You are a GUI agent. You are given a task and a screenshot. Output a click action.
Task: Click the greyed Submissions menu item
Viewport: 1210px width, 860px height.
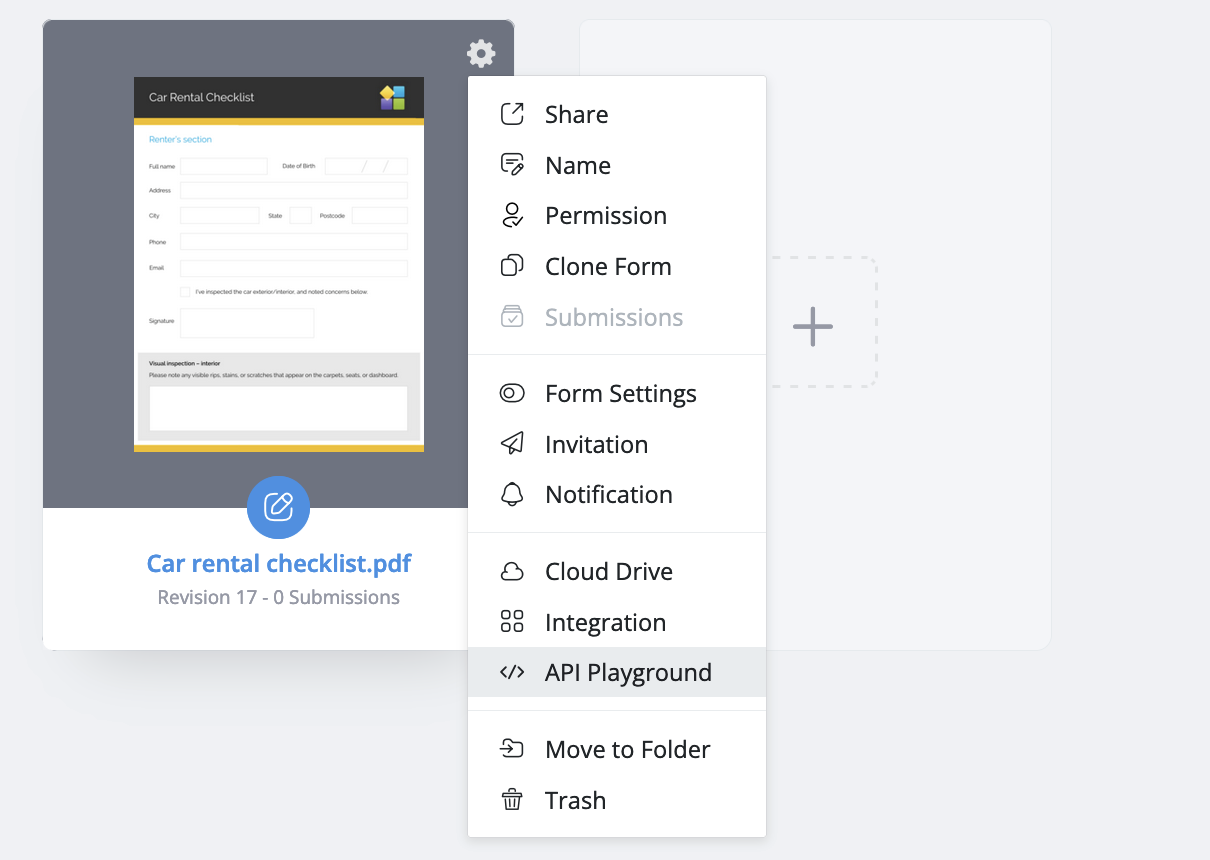coord(613,317)
